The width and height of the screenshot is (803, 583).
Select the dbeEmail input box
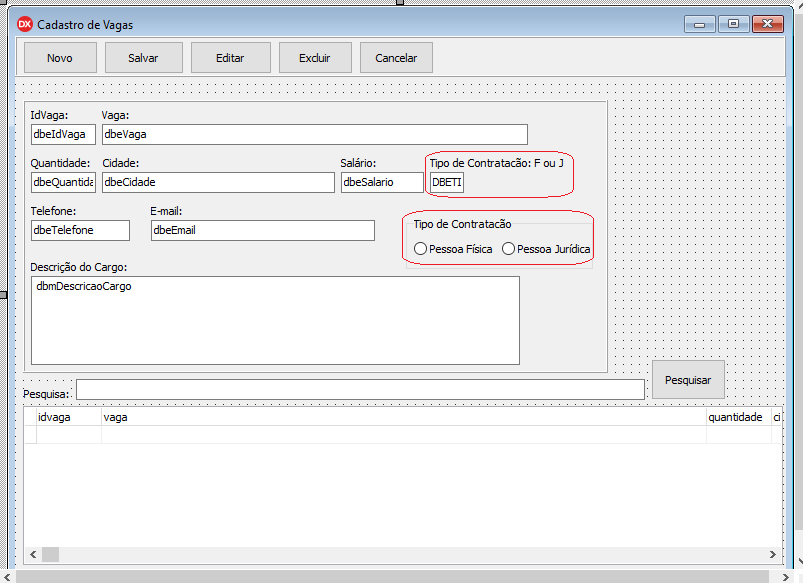(x=262, y=230)
